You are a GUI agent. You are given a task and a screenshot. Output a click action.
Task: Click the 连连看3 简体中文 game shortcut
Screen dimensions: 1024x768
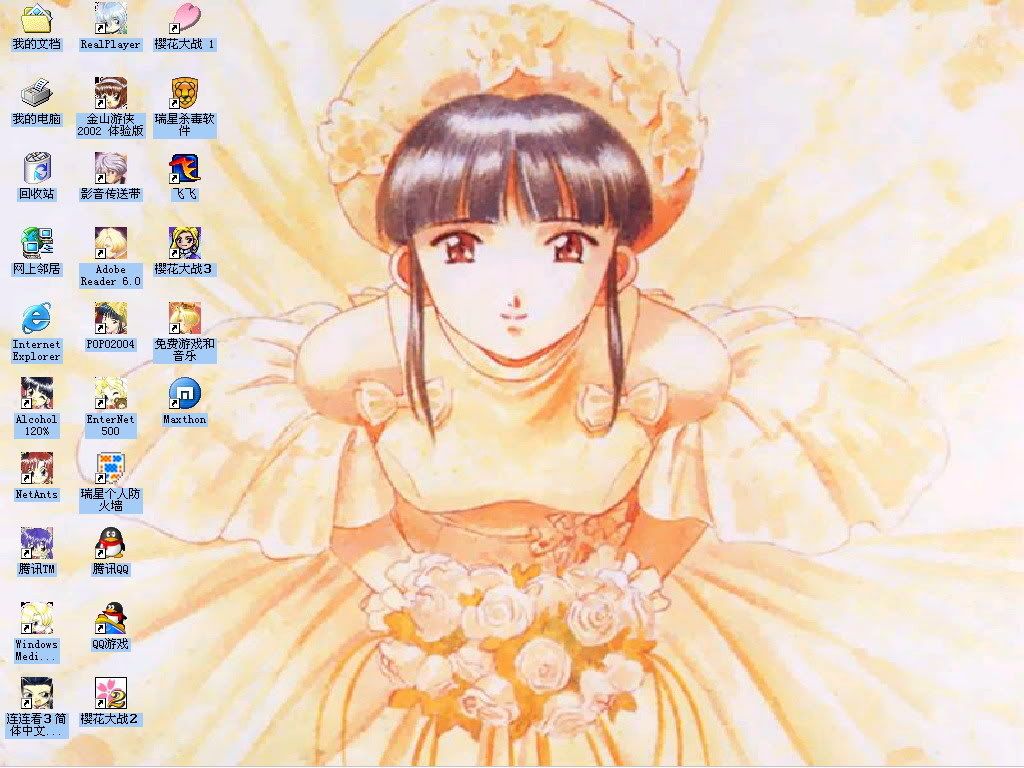click(x=36, y=693)
